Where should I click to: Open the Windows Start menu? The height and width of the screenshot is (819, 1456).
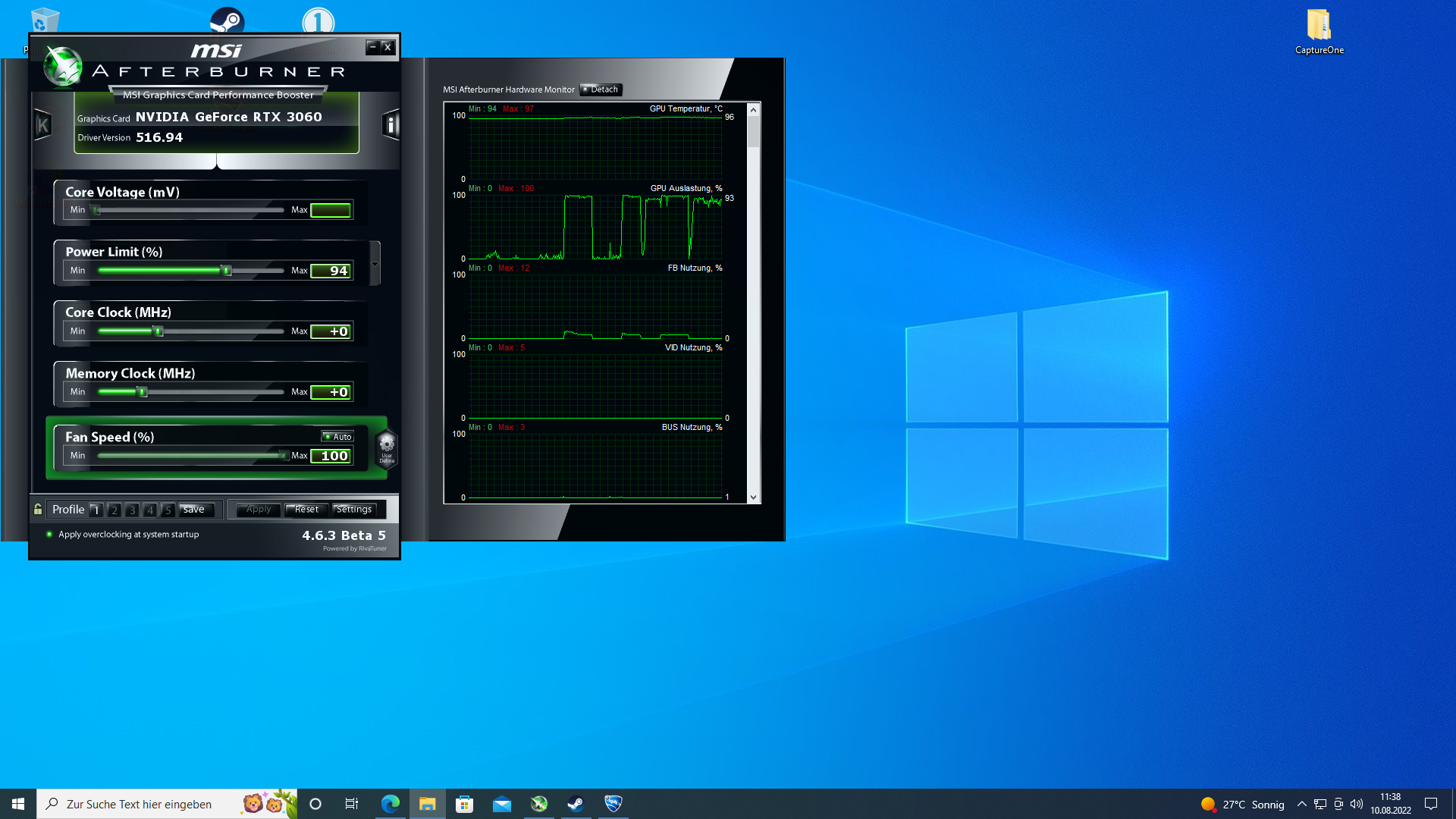(x=18, y=804)
